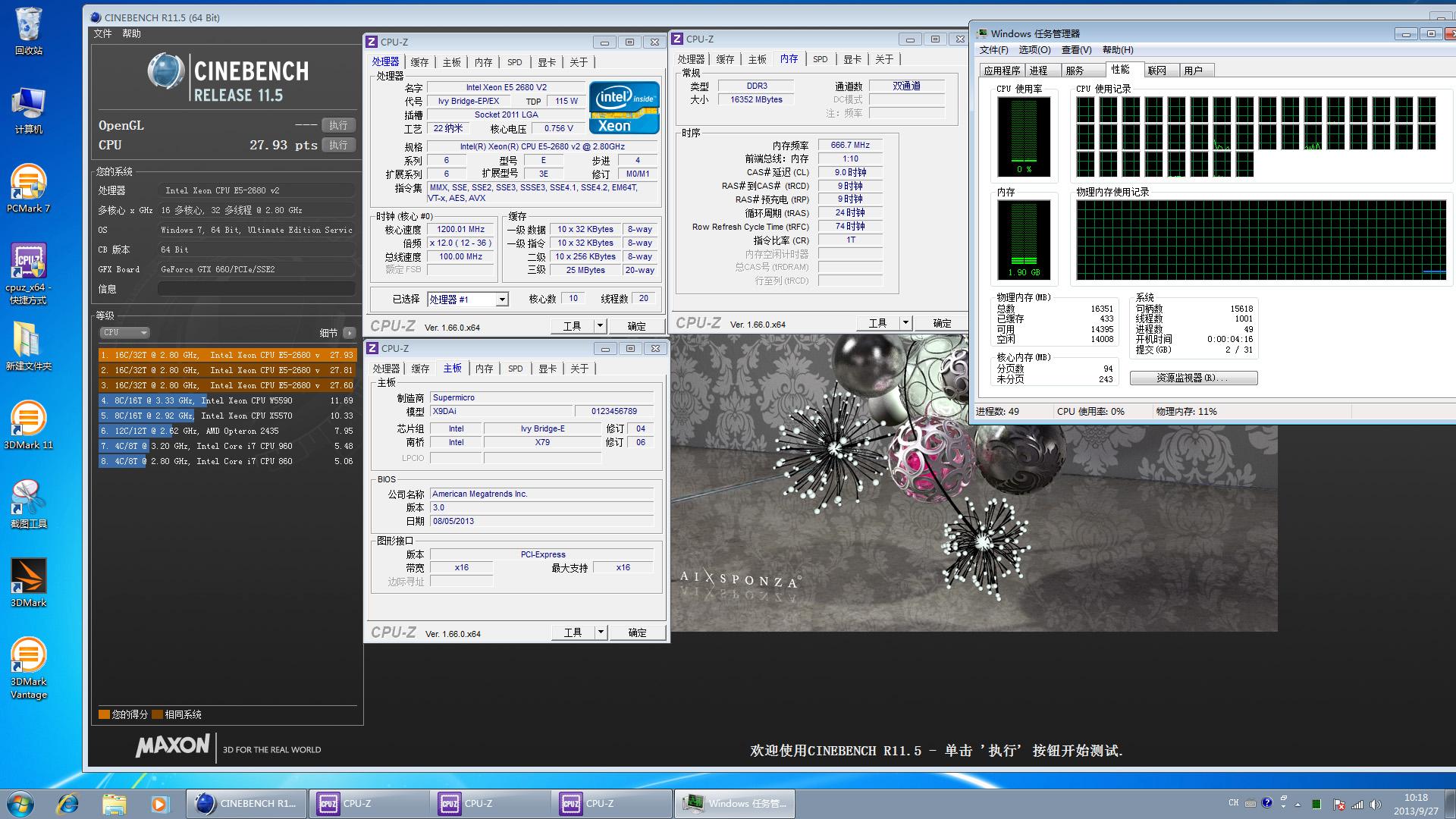Click 确定 in CPU-Z processor window
1456x819 pixels.
point(637,326)
